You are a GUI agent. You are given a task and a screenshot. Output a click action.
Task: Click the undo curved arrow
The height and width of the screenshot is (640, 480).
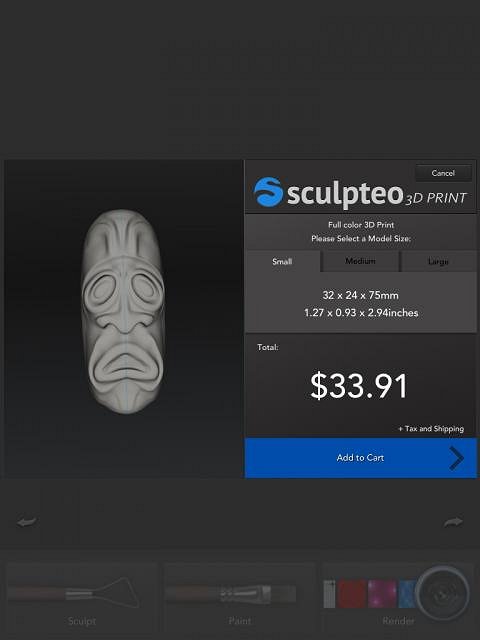(x=27, y=522)
